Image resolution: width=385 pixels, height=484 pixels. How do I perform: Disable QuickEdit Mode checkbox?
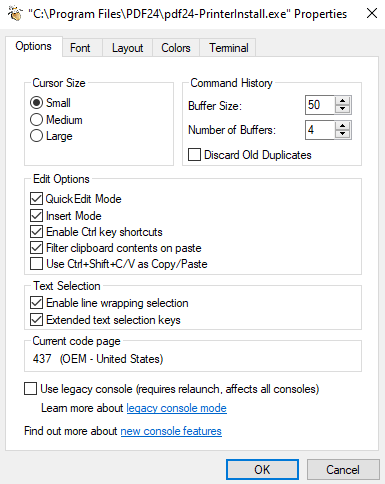click(x=36, y=199)
